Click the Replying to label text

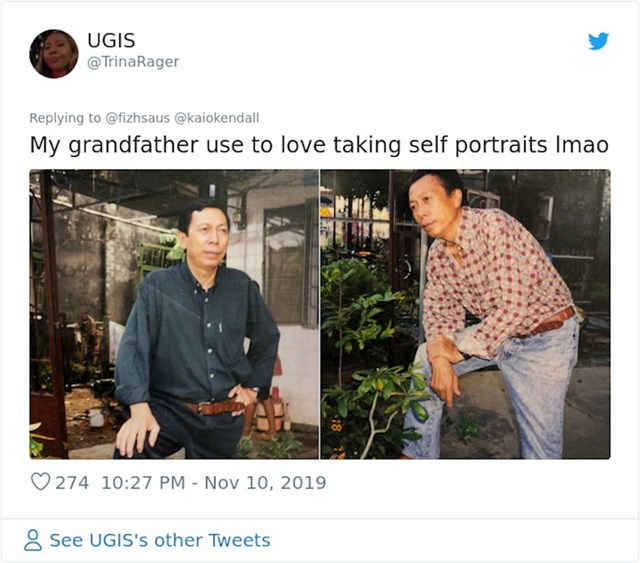[x=65, y=118]
